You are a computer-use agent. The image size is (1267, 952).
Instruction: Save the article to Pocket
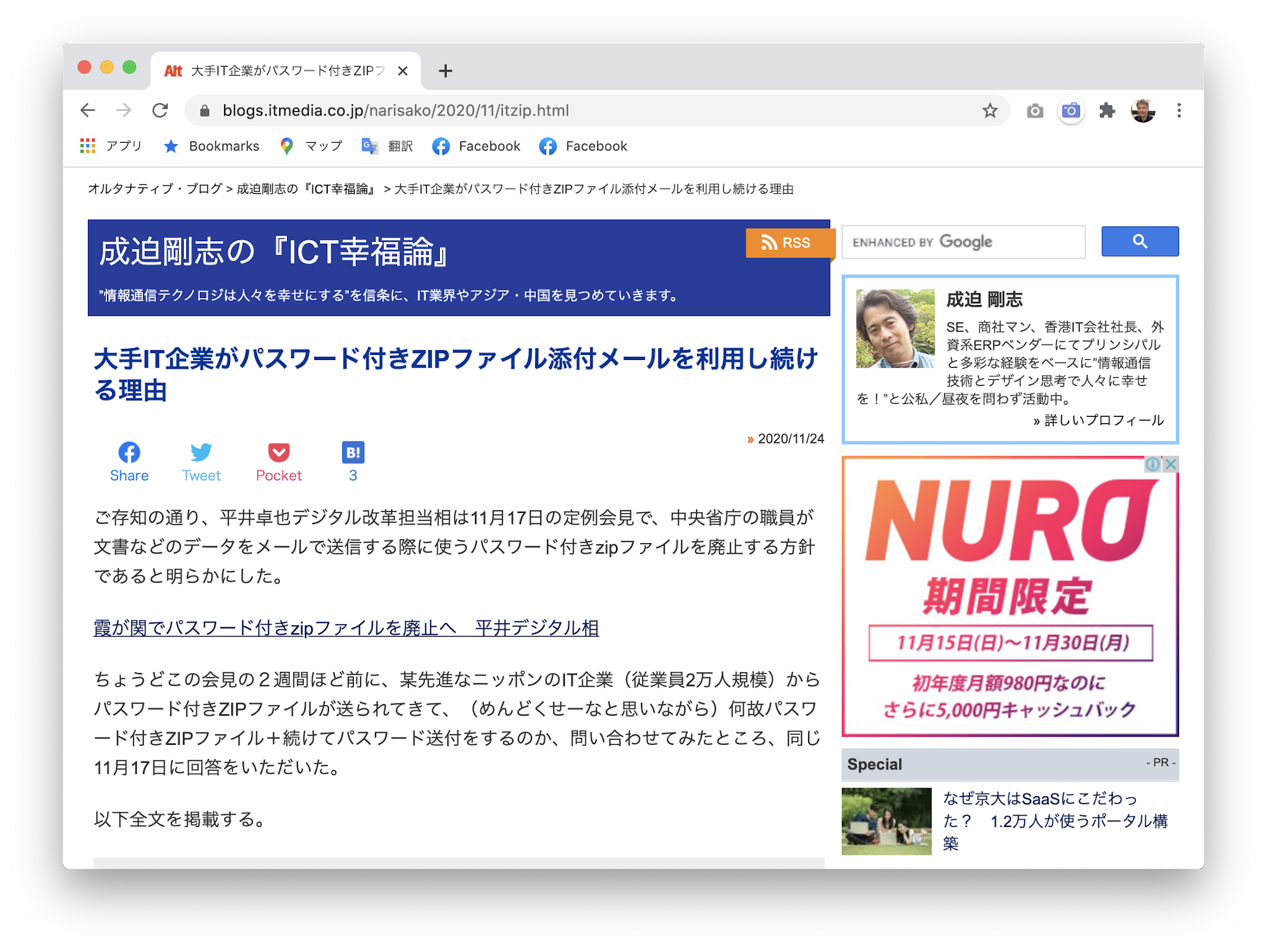[x=279, y=453]
